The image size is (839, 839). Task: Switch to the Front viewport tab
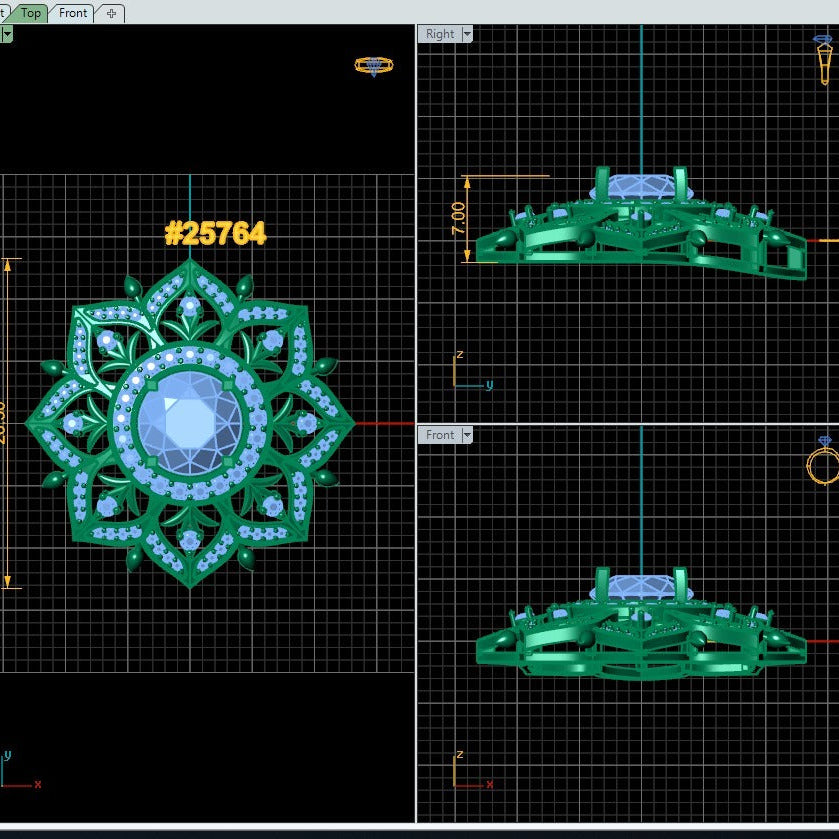pyautogui.click(x=73, y=13)
